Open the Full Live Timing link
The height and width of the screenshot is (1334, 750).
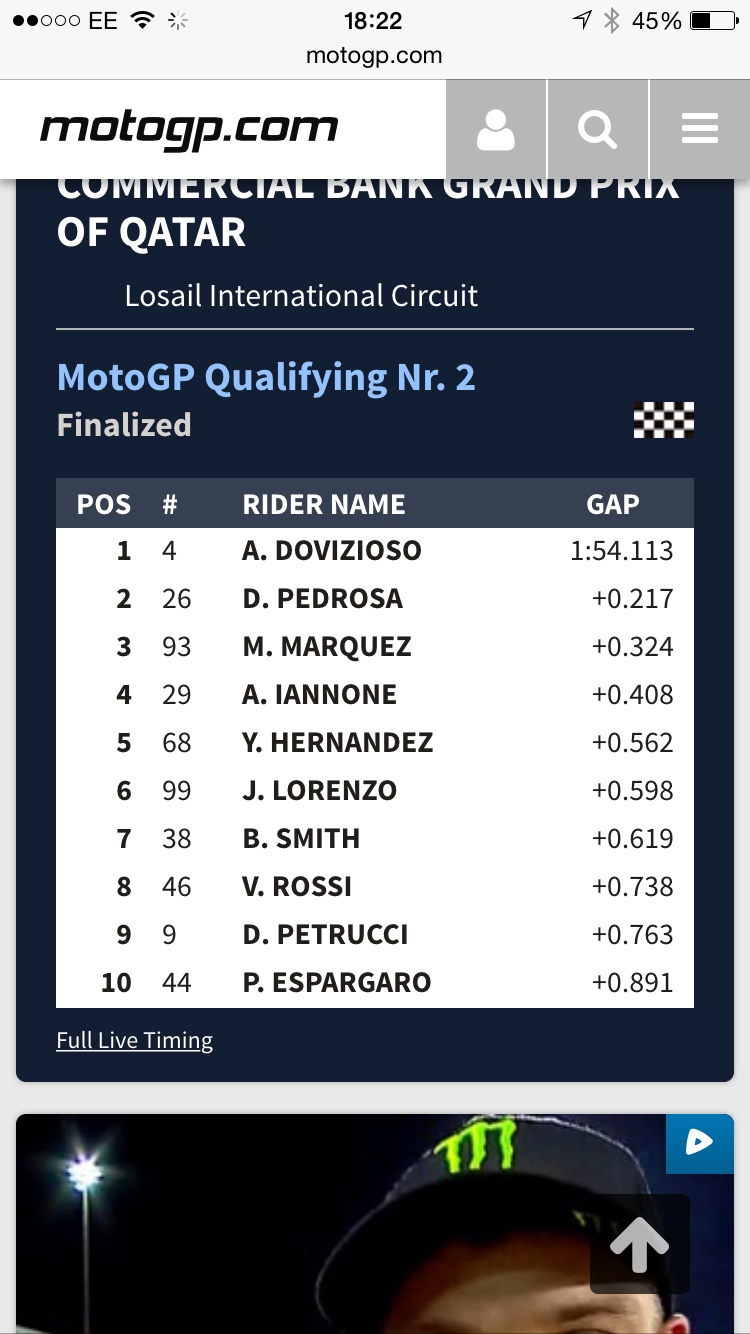click(x=134, y=1040)
